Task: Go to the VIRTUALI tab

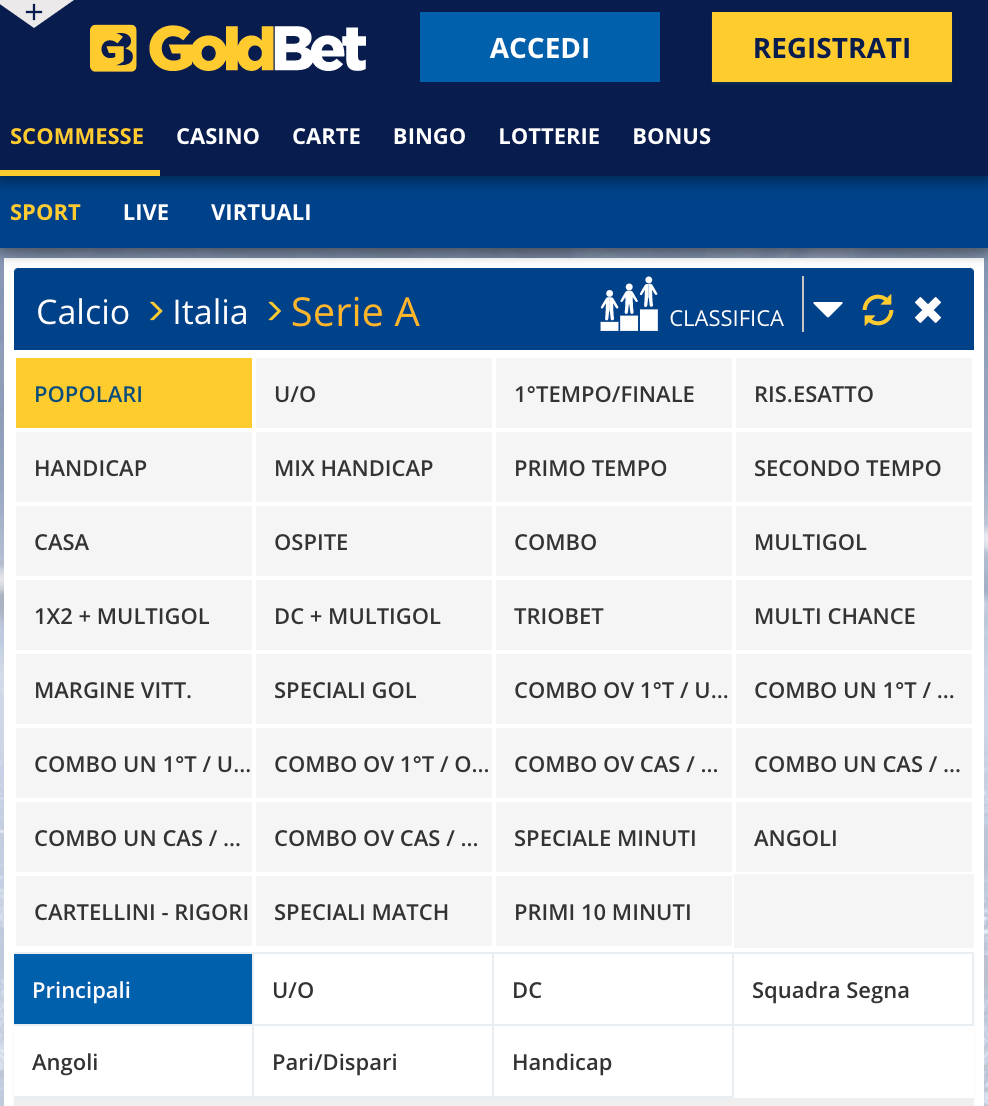Action: coord(261,212)
